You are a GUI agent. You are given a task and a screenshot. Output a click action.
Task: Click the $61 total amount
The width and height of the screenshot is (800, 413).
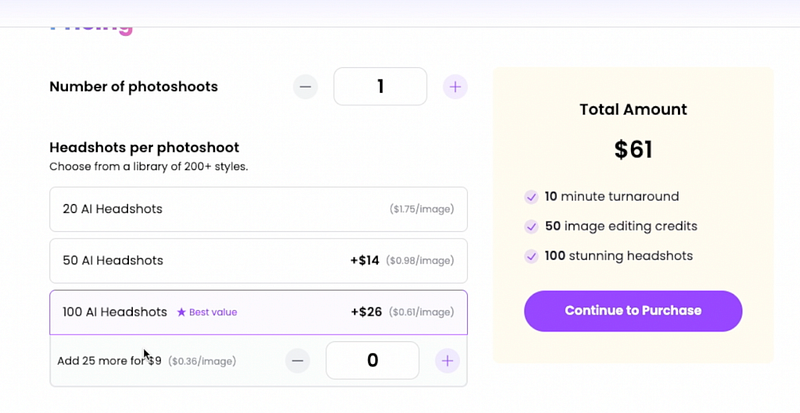[633, 150]
